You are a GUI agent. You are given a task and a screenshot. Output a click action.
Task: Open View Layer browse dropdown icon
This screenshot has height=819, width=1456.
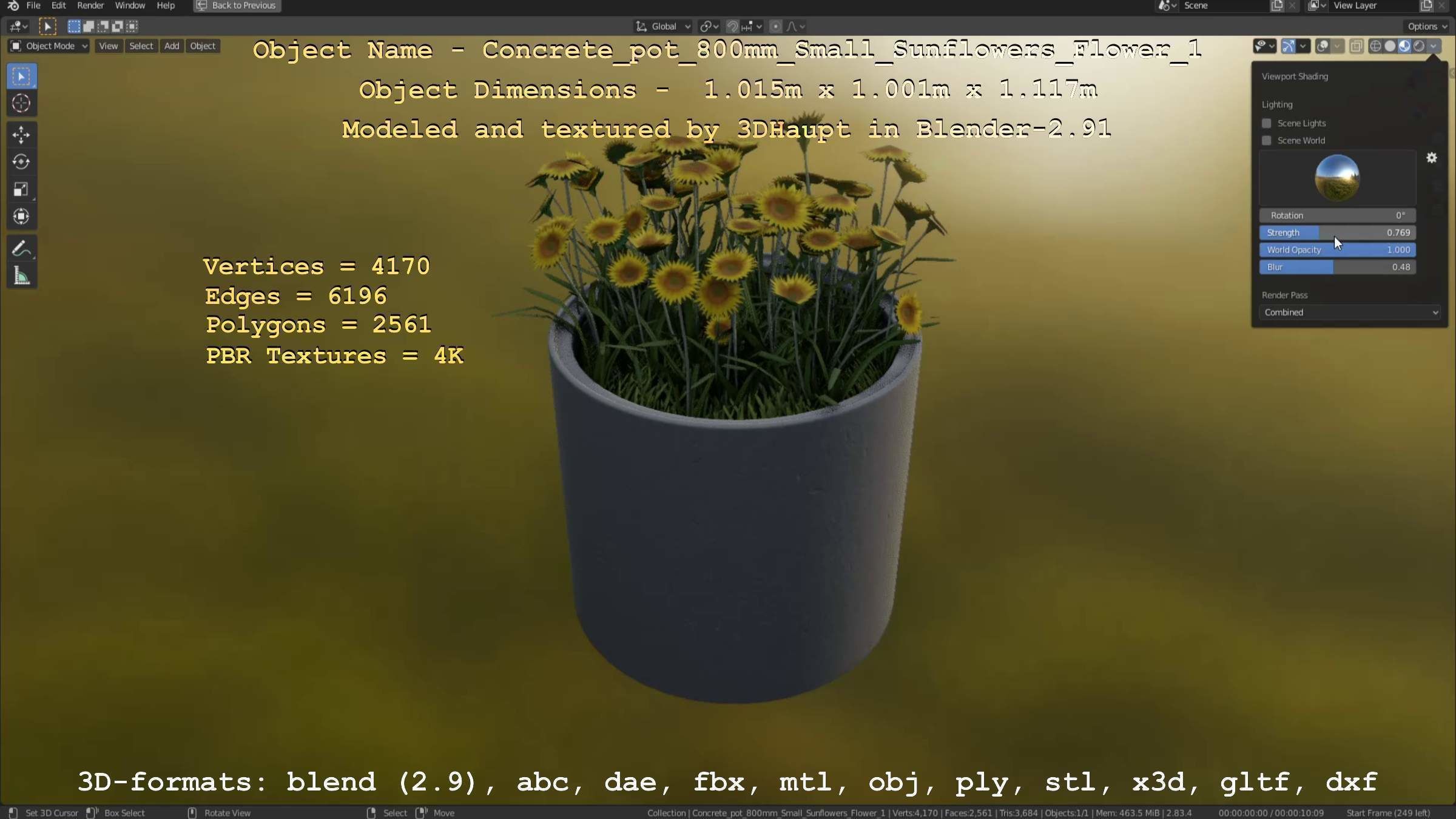[1316, 5]
